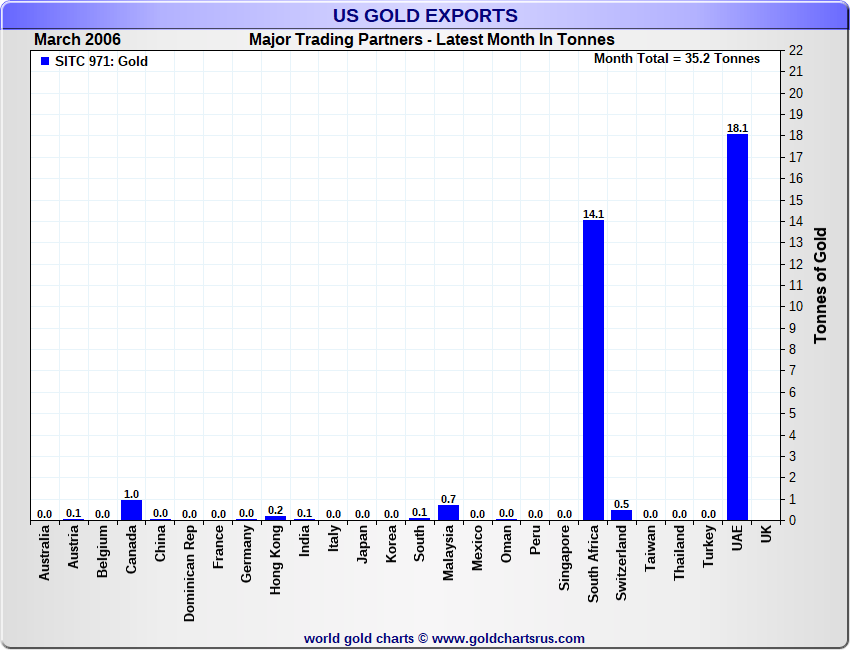Click the 'March 2006' date label
The width and height of the screenshot is (850, 650).
pos(78,40)
